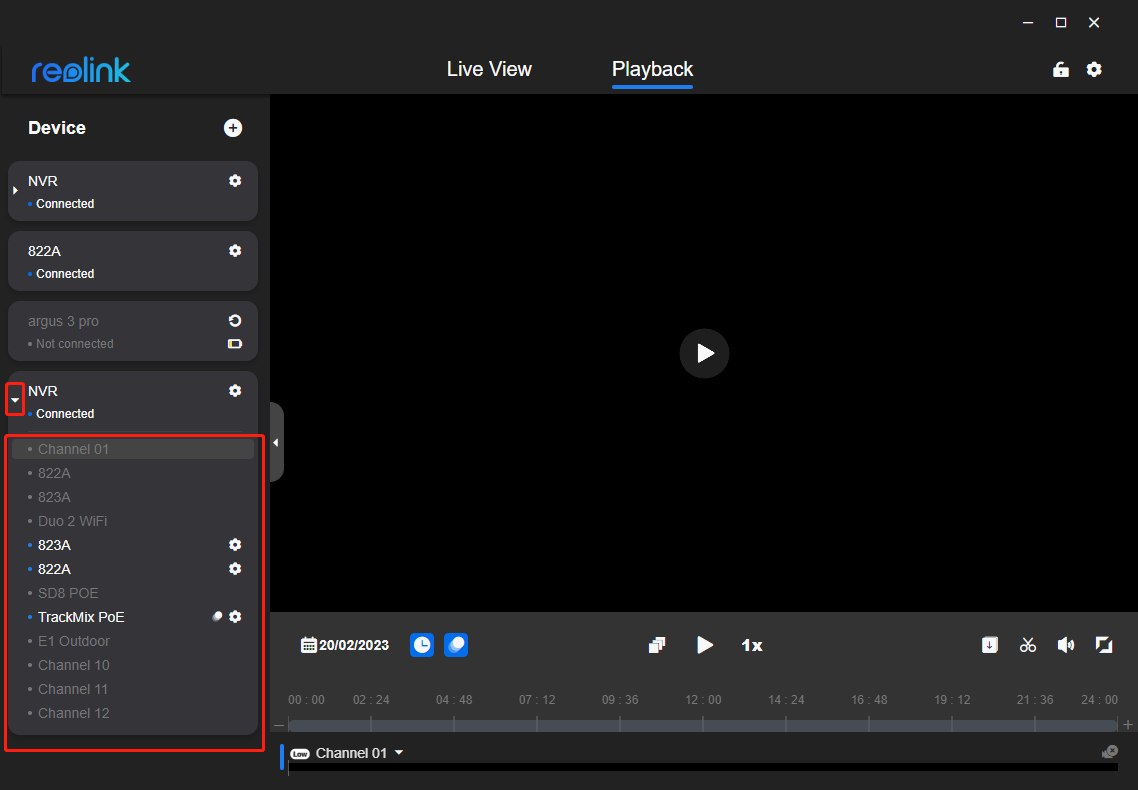Click the reolink logo

(81, 70)
